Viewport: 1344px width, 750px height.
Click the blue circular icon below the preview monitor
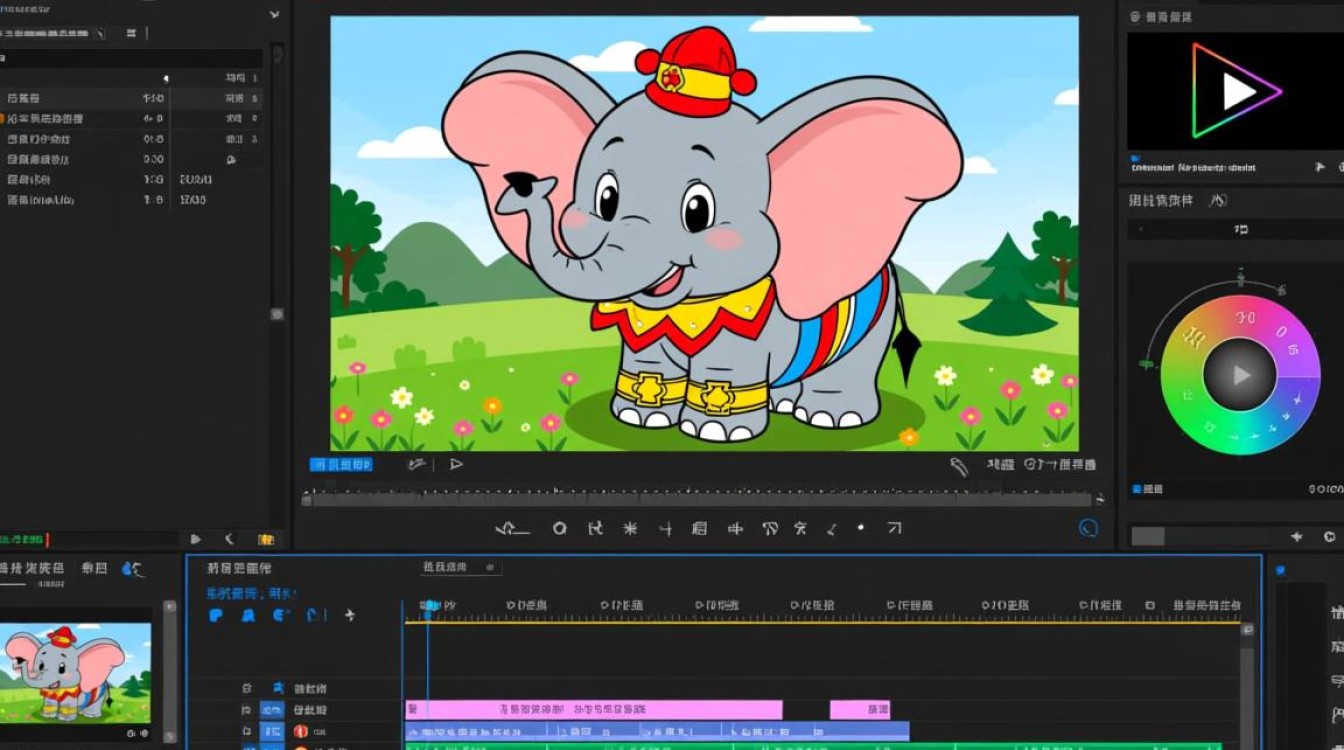pos(1089,528)
